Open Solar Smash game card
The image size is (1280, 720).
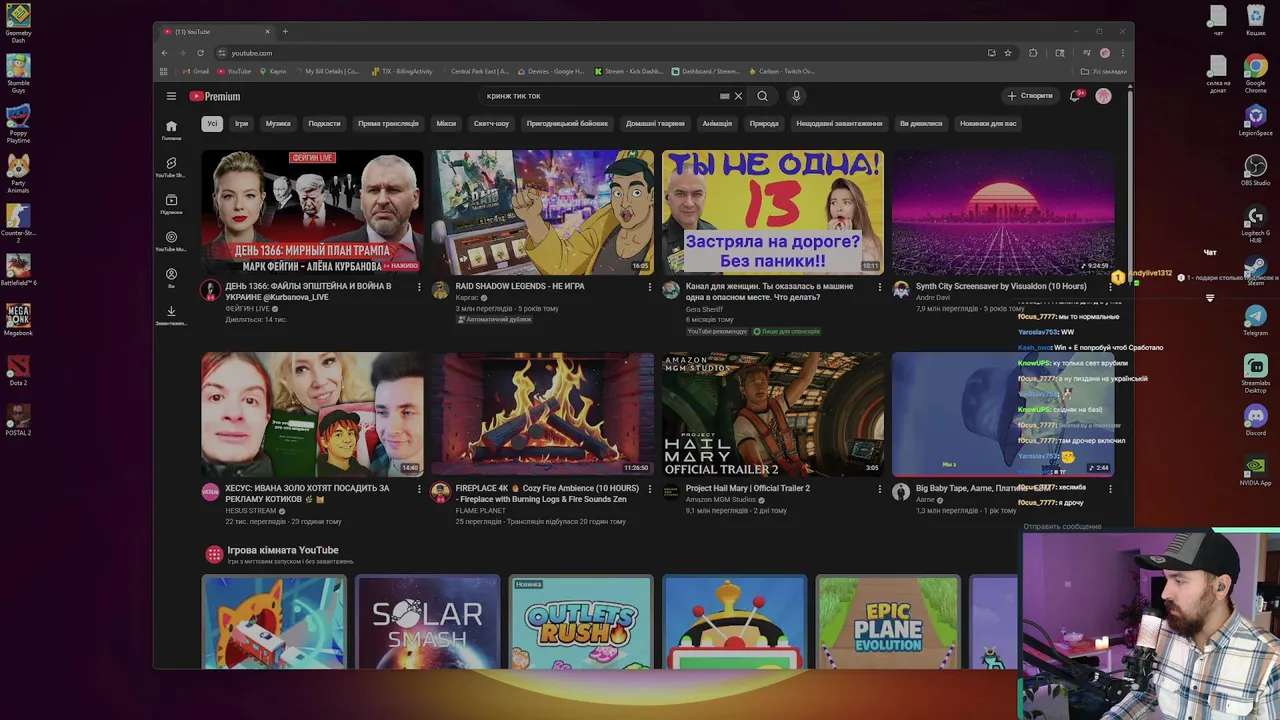click(427, 622)
